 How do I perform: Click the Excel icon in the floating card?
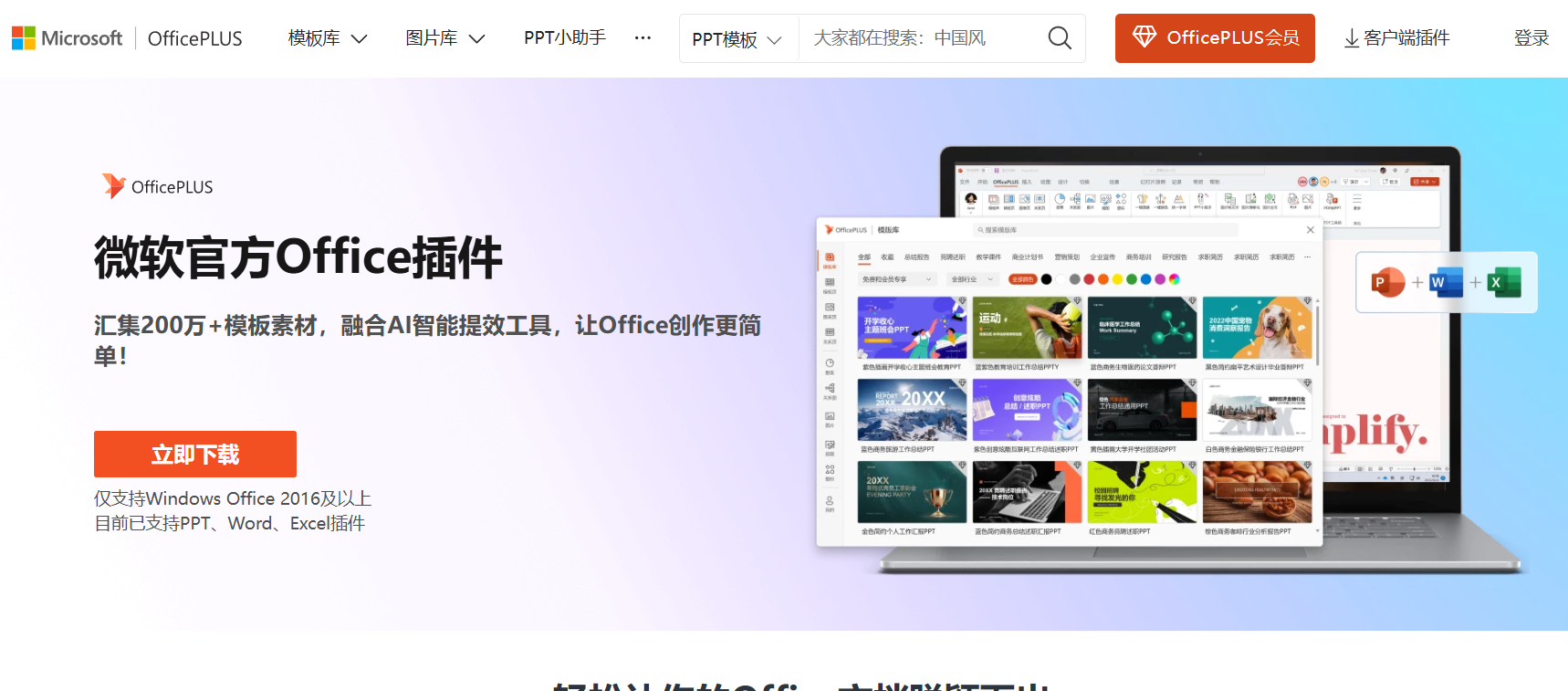click(x=1503, y=282)
